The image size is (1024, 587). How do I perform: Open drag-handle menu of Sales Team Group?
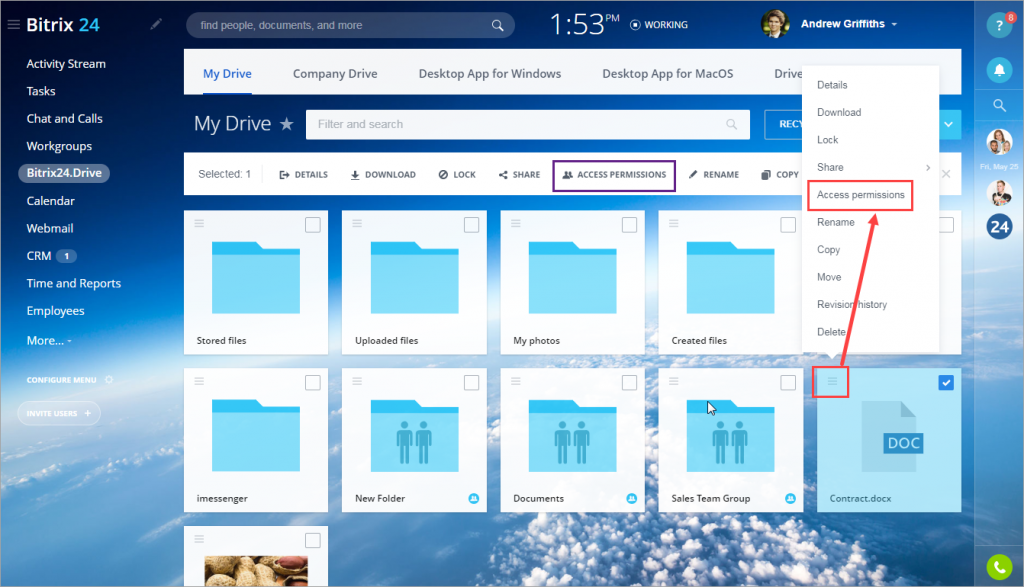tap(674, 381)
